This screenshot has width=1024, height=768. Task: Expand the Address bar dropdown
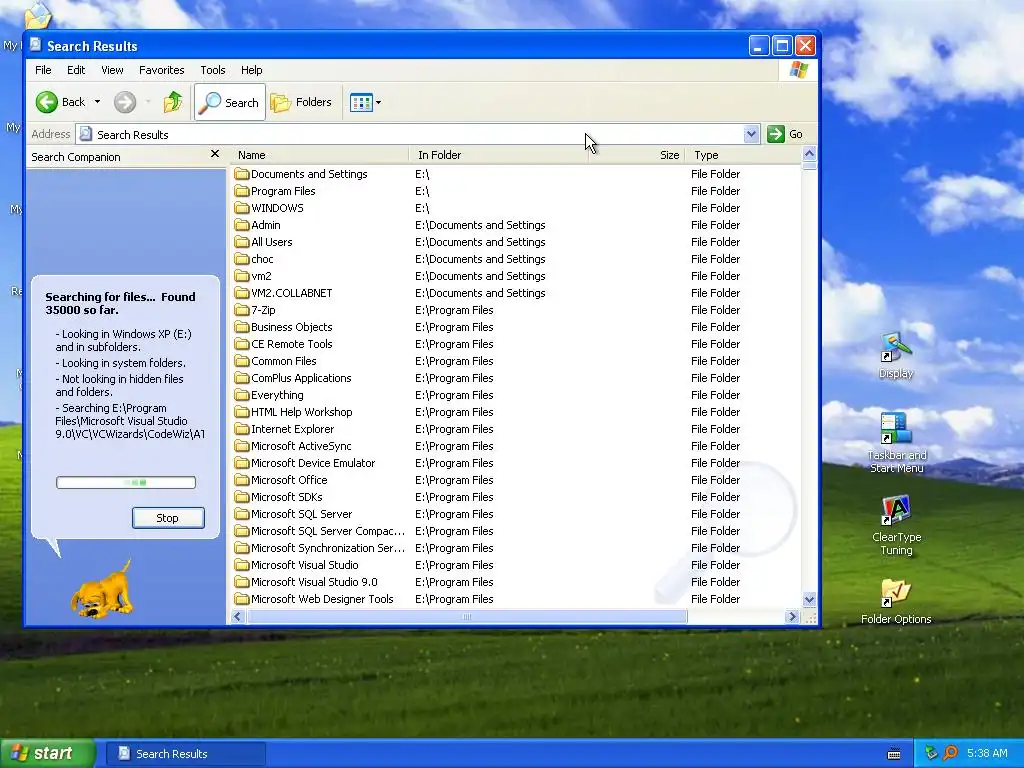pyautogui.click(x=751, y=135)
